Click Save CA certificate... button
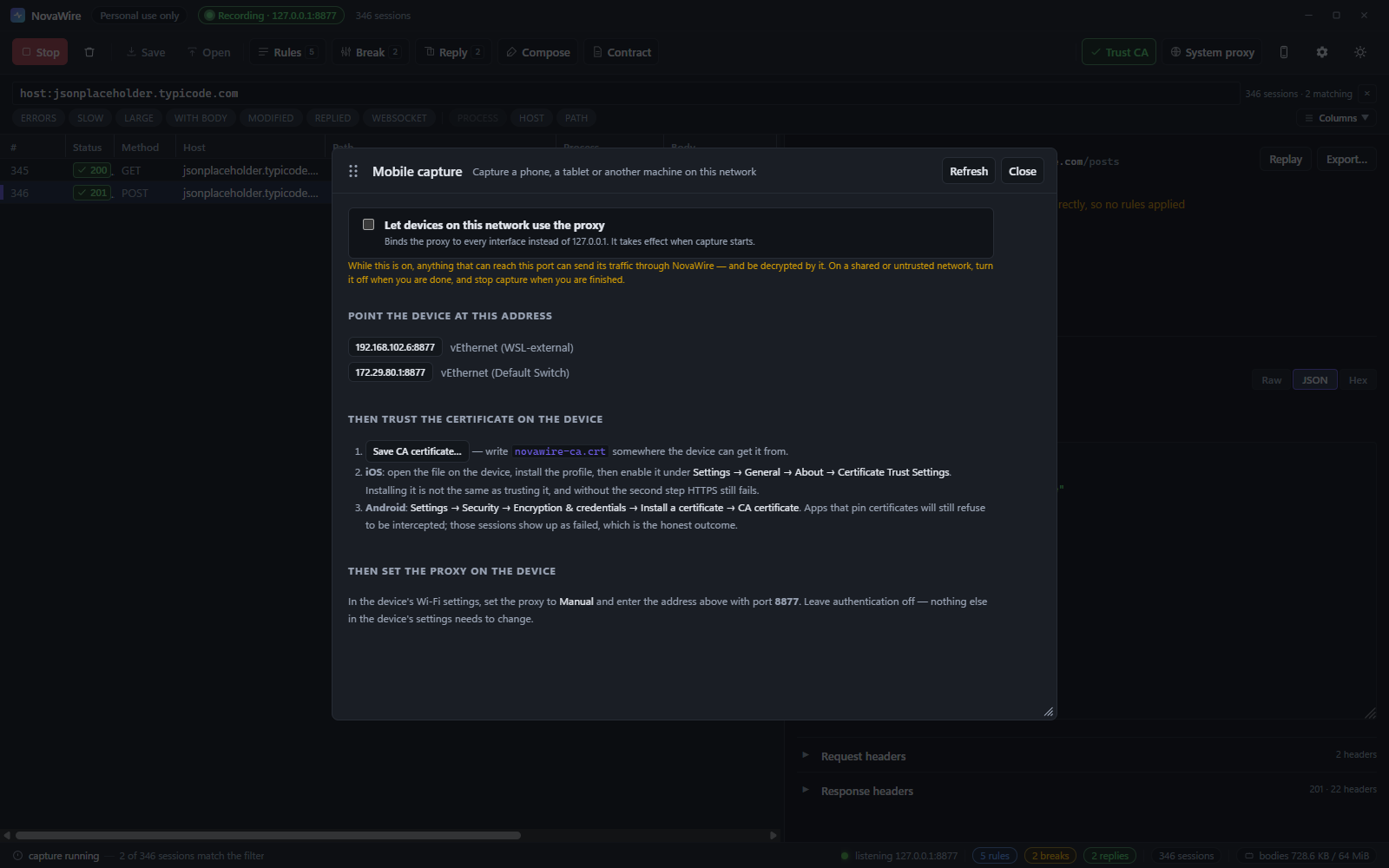Screen dimensions: 1389x868 pos(418,451)
